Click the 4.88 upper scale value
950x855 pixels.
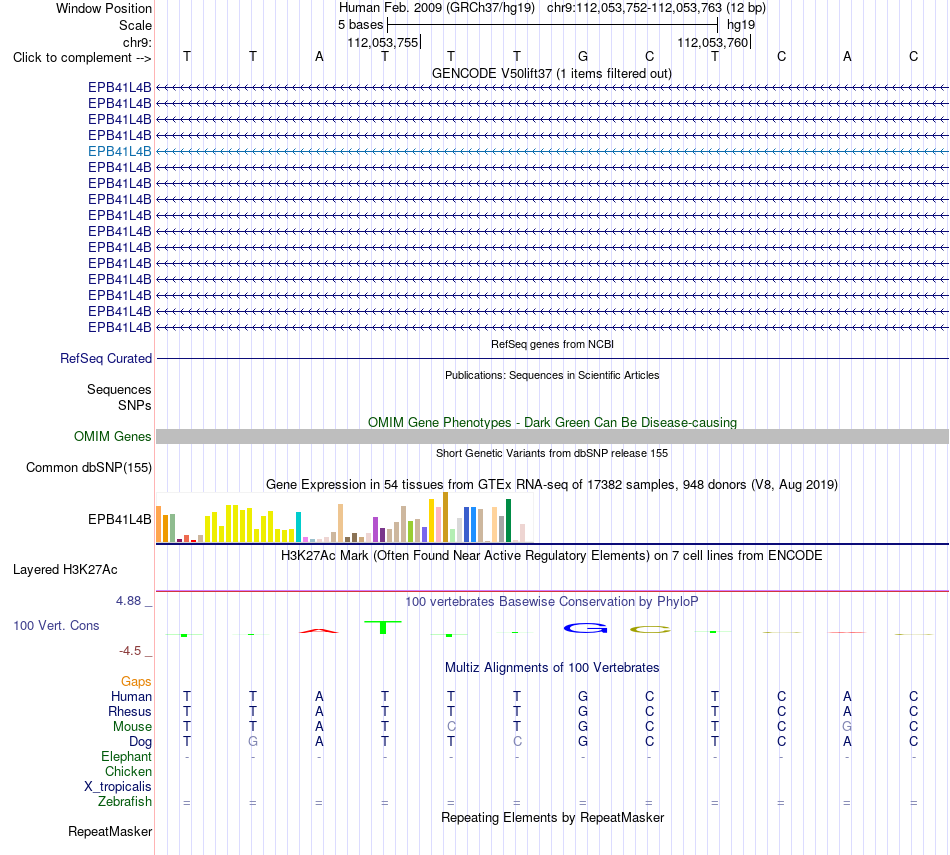128,601
